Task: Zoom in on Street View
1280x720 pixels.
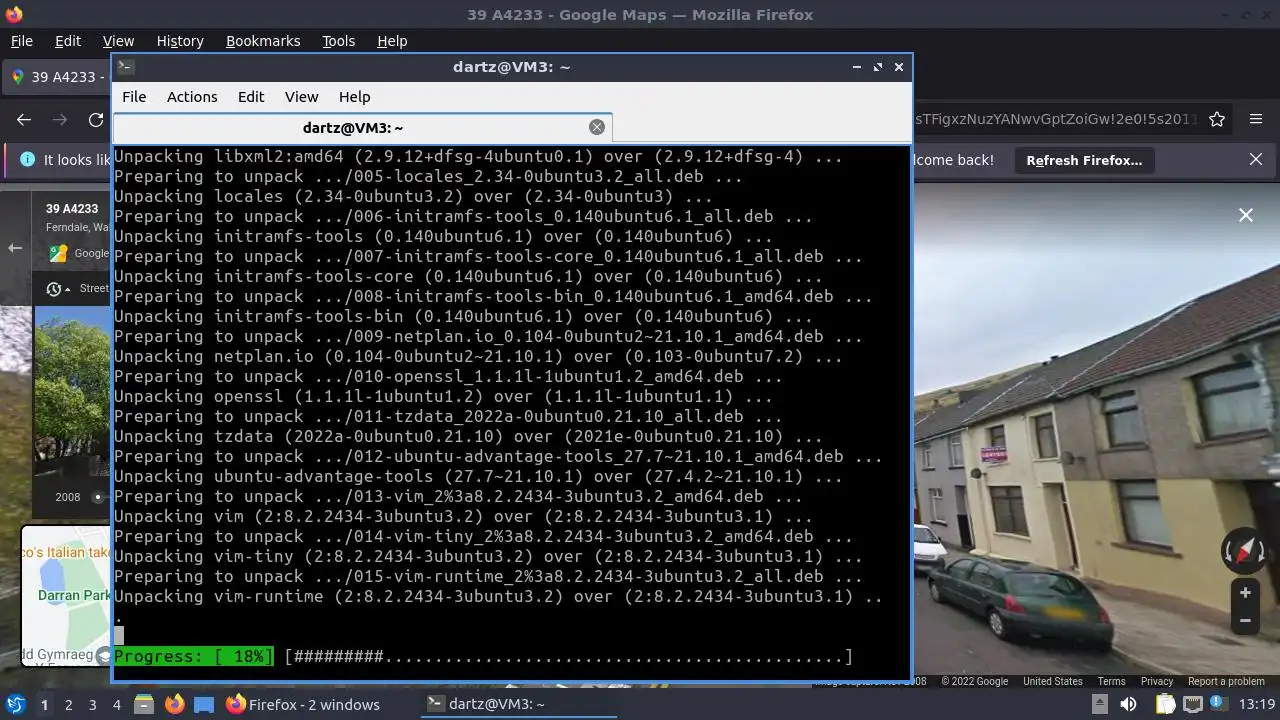Action: coord(1245,593)
